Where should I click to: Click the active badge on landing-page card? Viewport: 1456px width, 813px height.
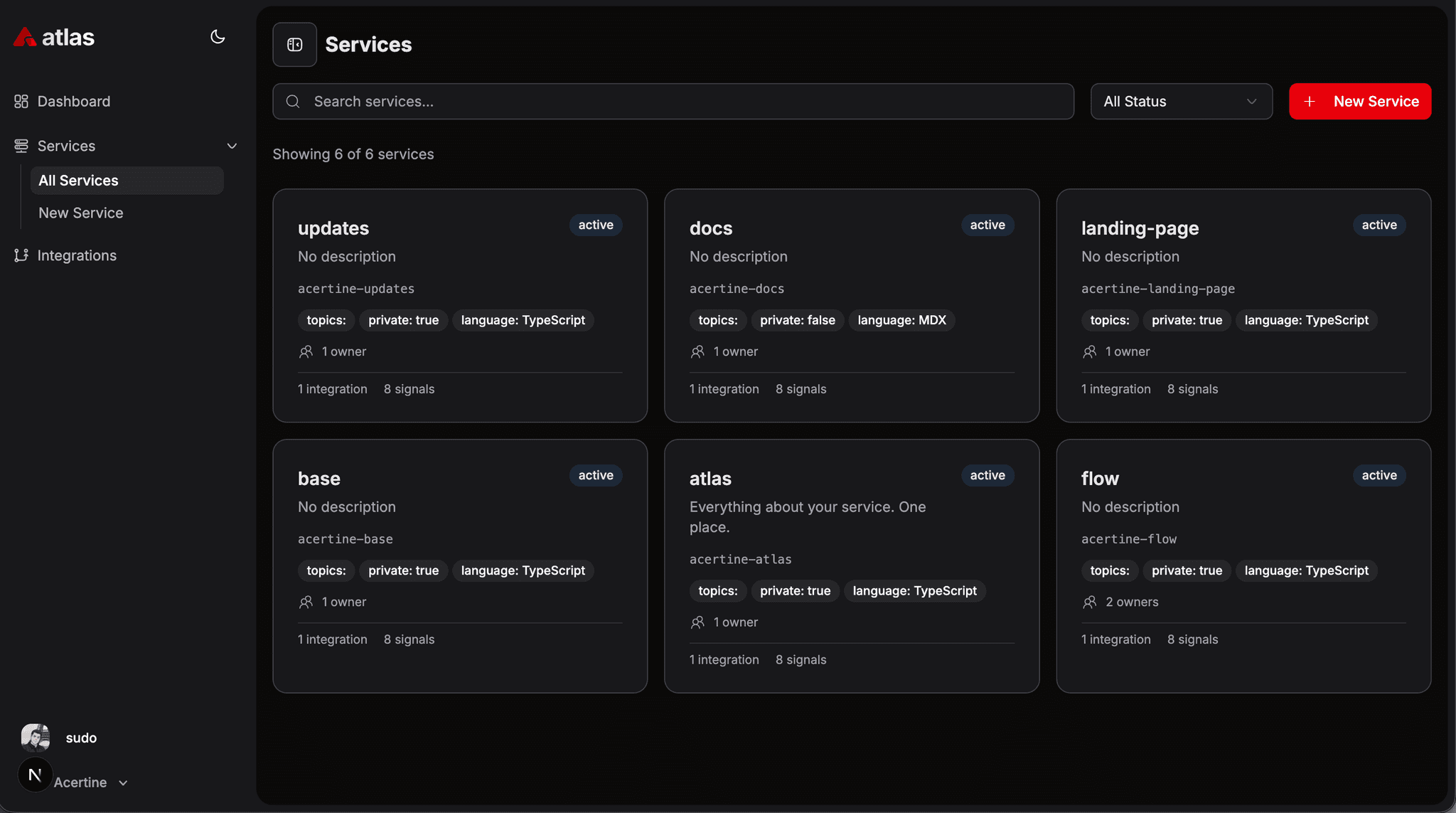coord(1379,225)
